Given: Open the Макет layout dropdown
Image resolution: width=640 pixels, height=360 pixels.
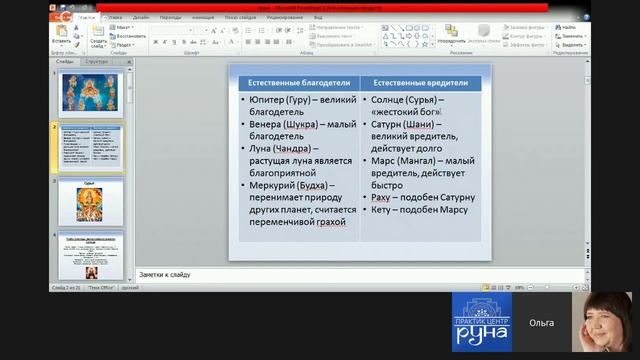Looking at the screenshot, I should tap(122, 27).
